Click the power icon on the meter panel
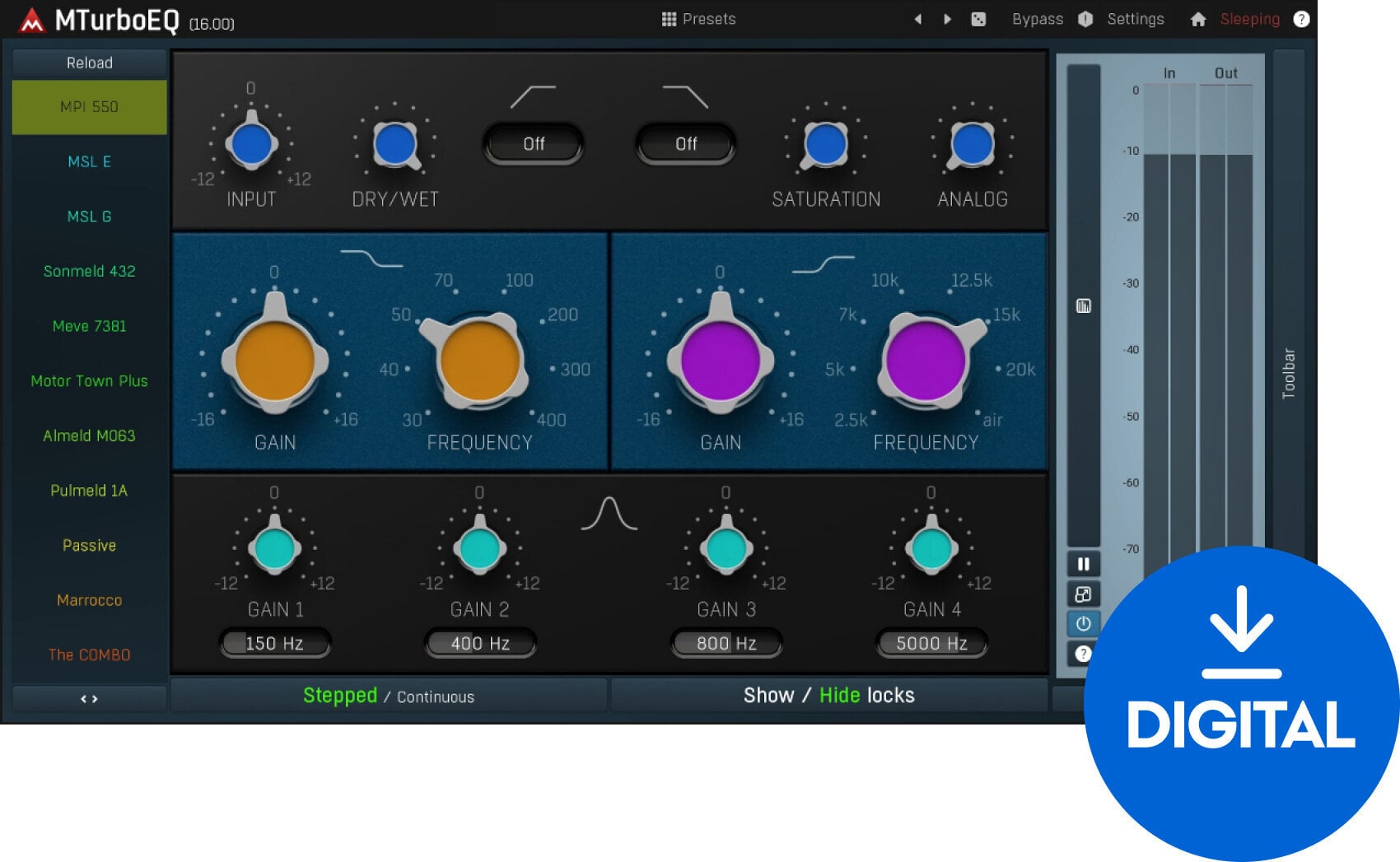Image resolution: width=1400 pixels, height=862 pixels. pyautogui.click(x=1083, y=623)
